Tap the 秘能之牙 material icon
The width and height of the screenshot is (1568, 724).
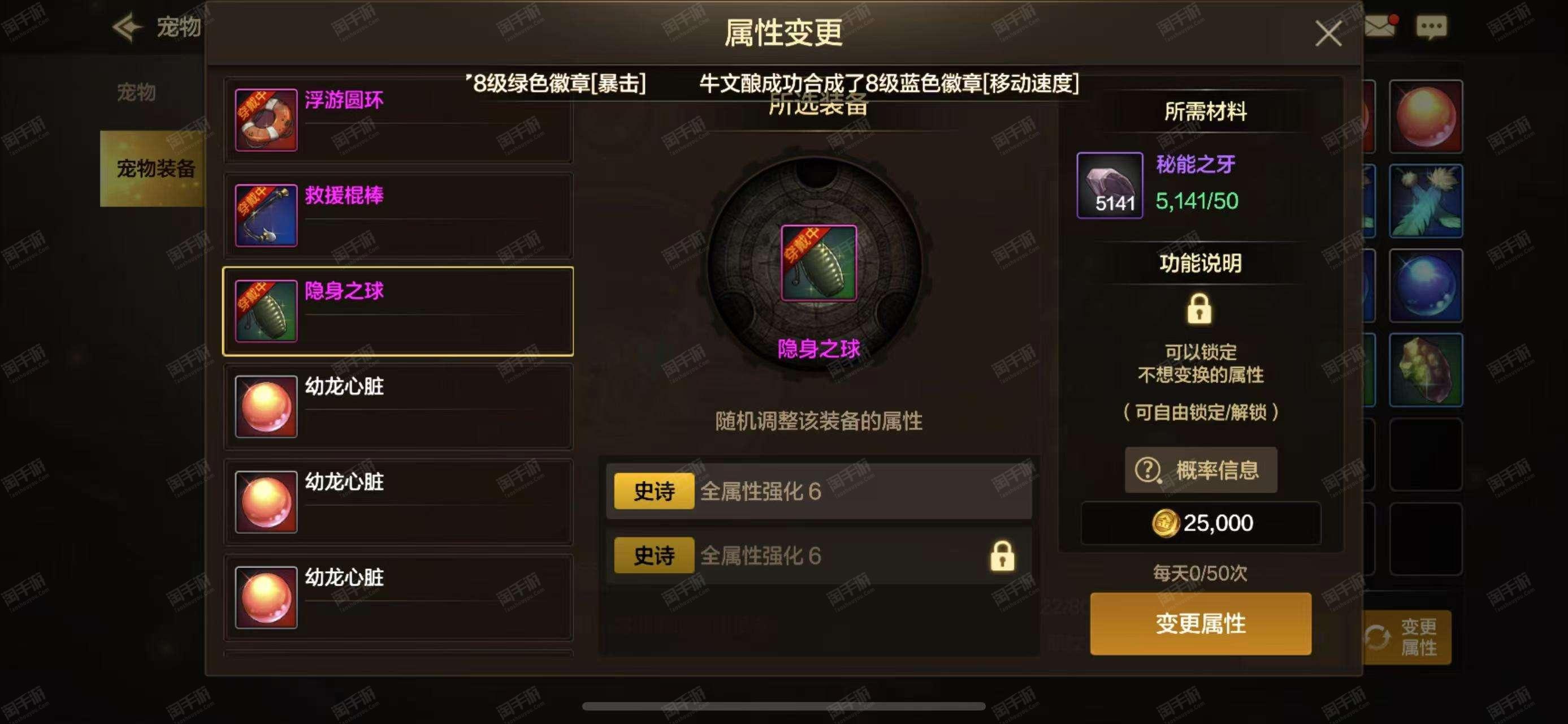coord(1110,185)
